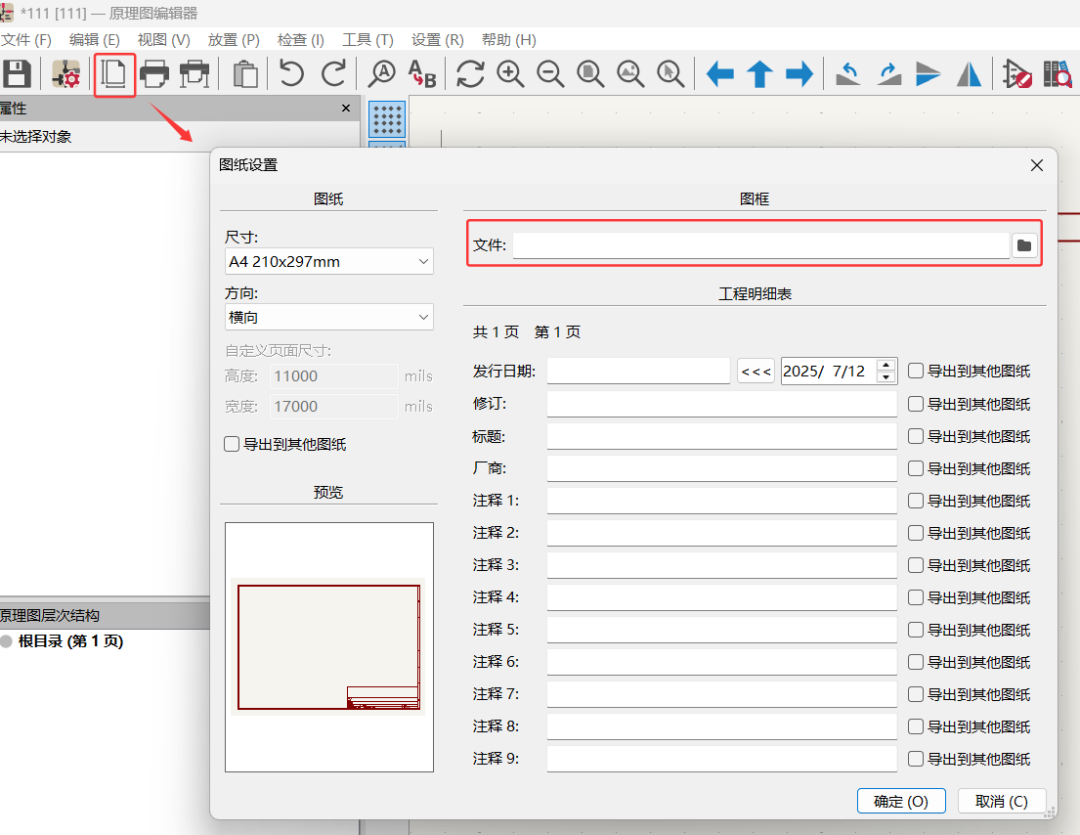
Task: Click the Print icon
Action: pyautogui.click(x=154, y=74)
